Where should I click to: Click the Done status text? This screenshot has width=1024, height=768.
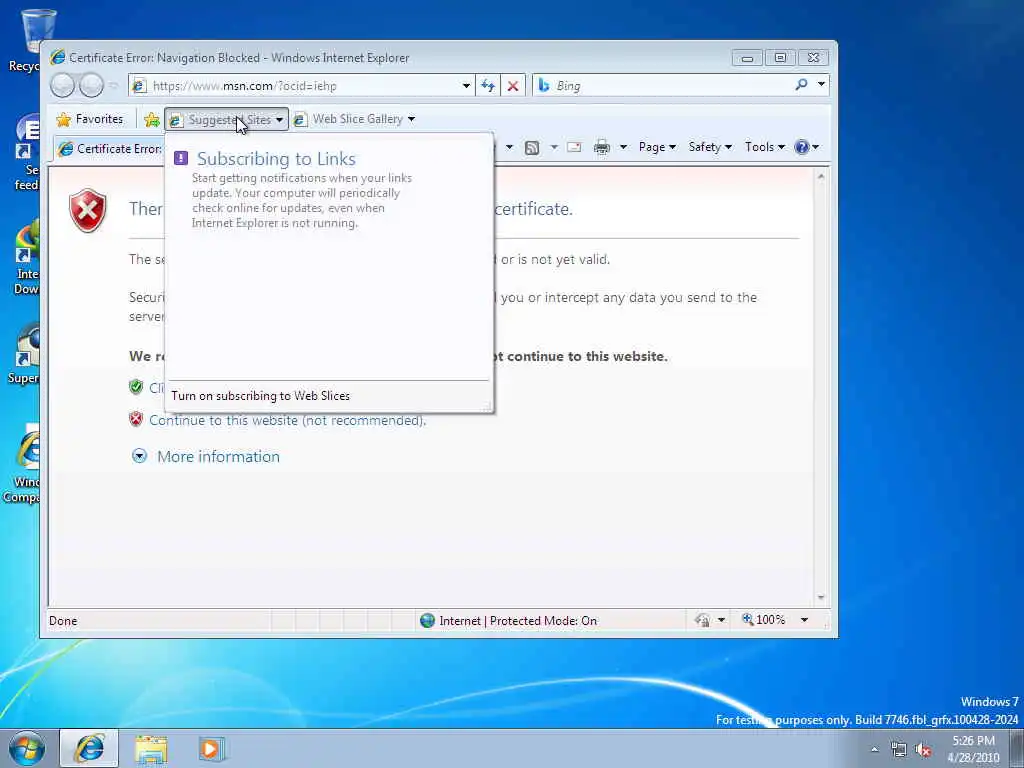click(x=63, y=620)
